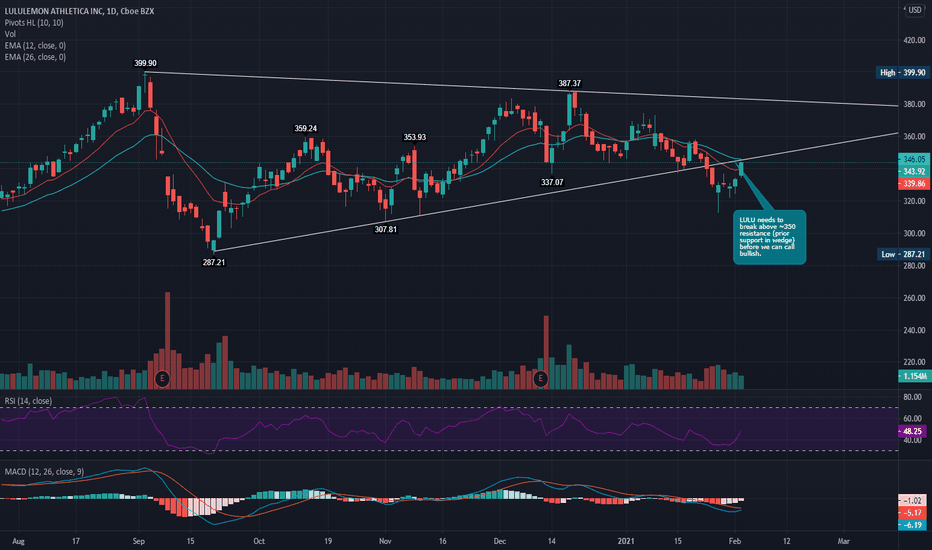The width and height of the screenshot is (932, 550).
Task: Click the purple 48.25 RSI value tag
Action: (x=912, y=431)
